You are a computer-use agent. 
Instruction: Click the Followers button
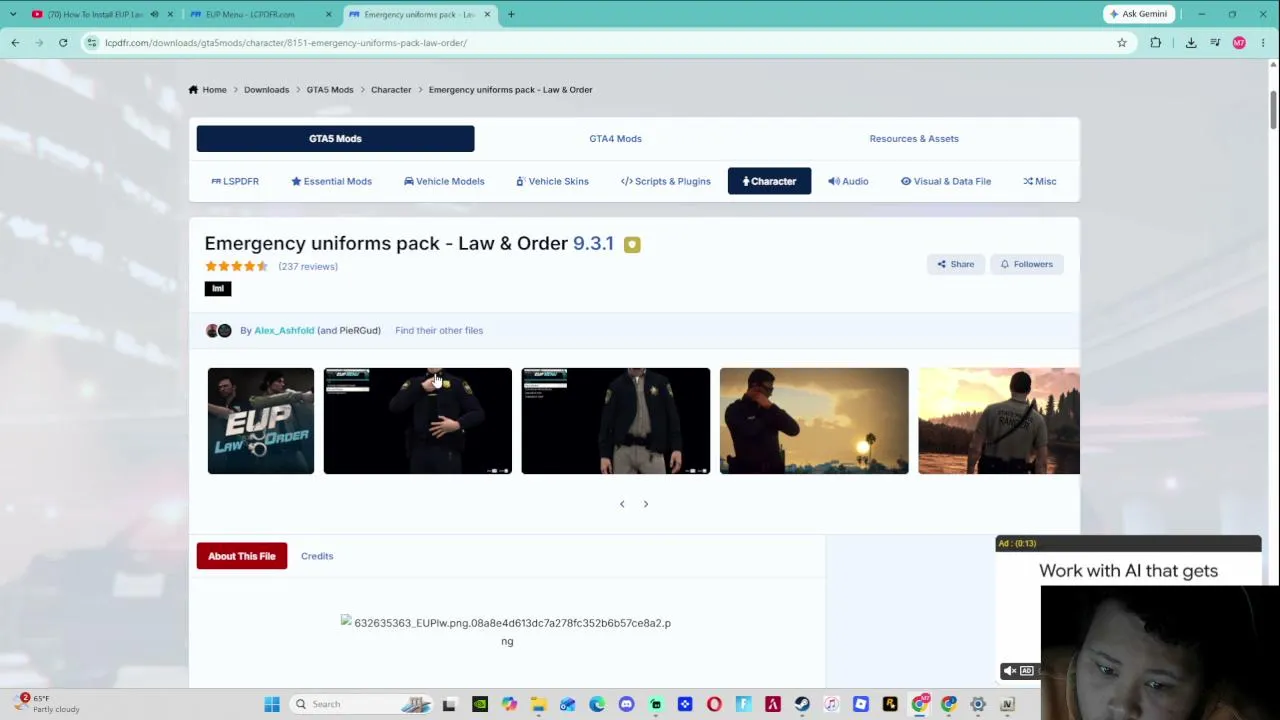pyautogui.click(x=1026, y=264)
